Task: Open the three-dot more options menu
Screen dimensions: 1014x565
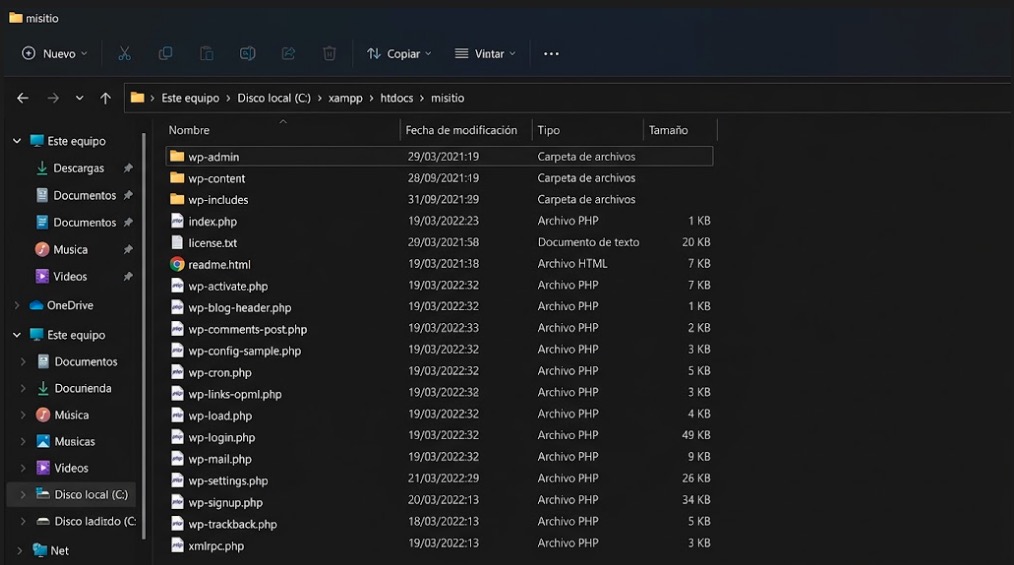Action: [551, 54]
